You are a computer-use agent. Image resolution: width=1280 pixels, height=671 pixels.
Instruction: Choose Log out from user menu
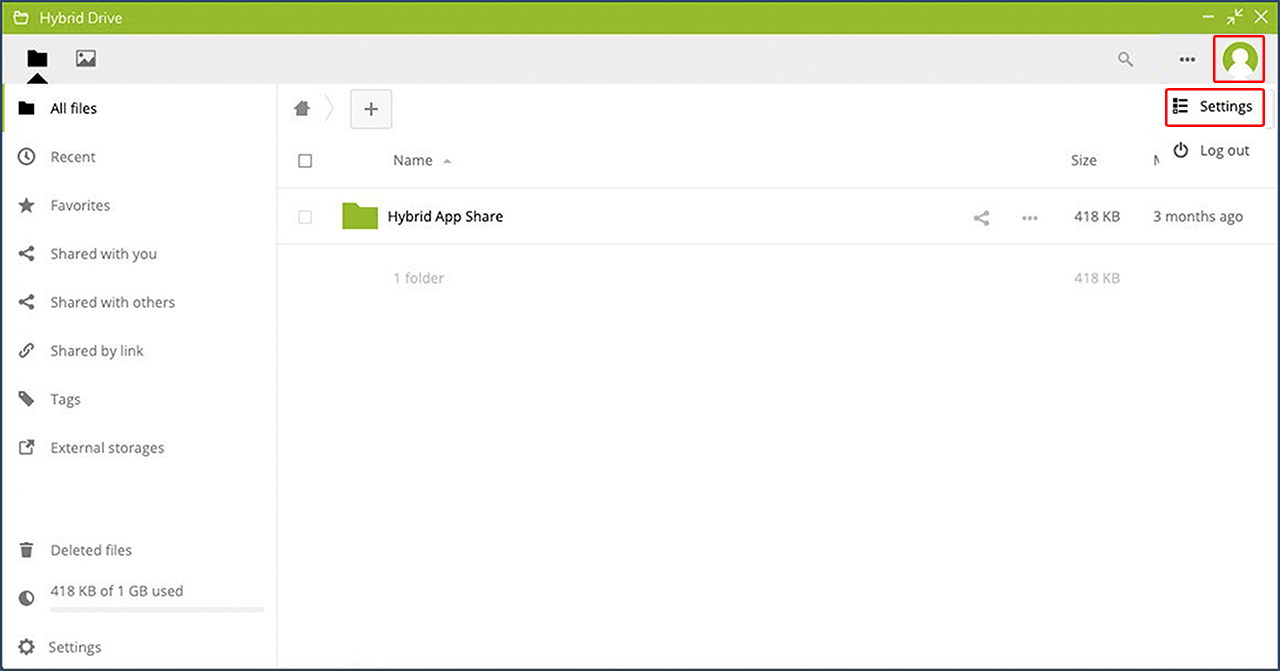pyautogui.click(x=1212, y=150)
